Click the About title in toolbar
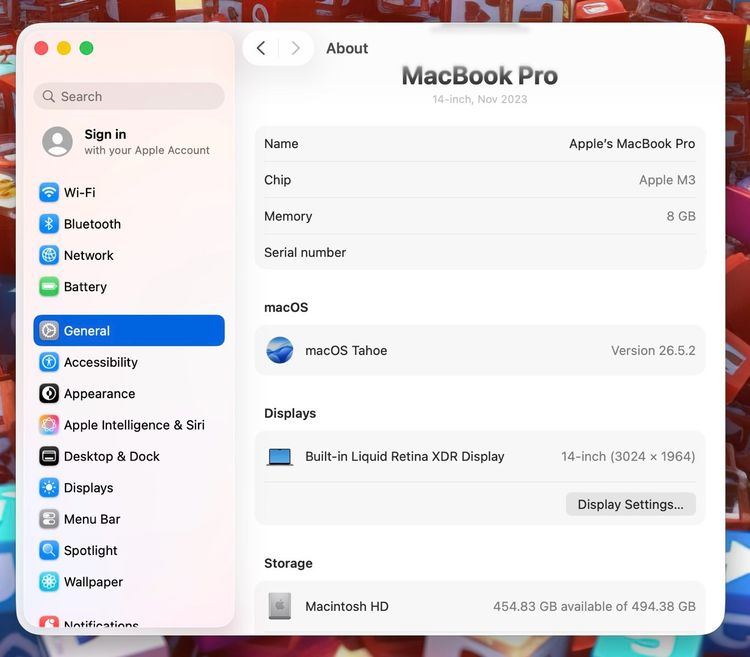 347,48
